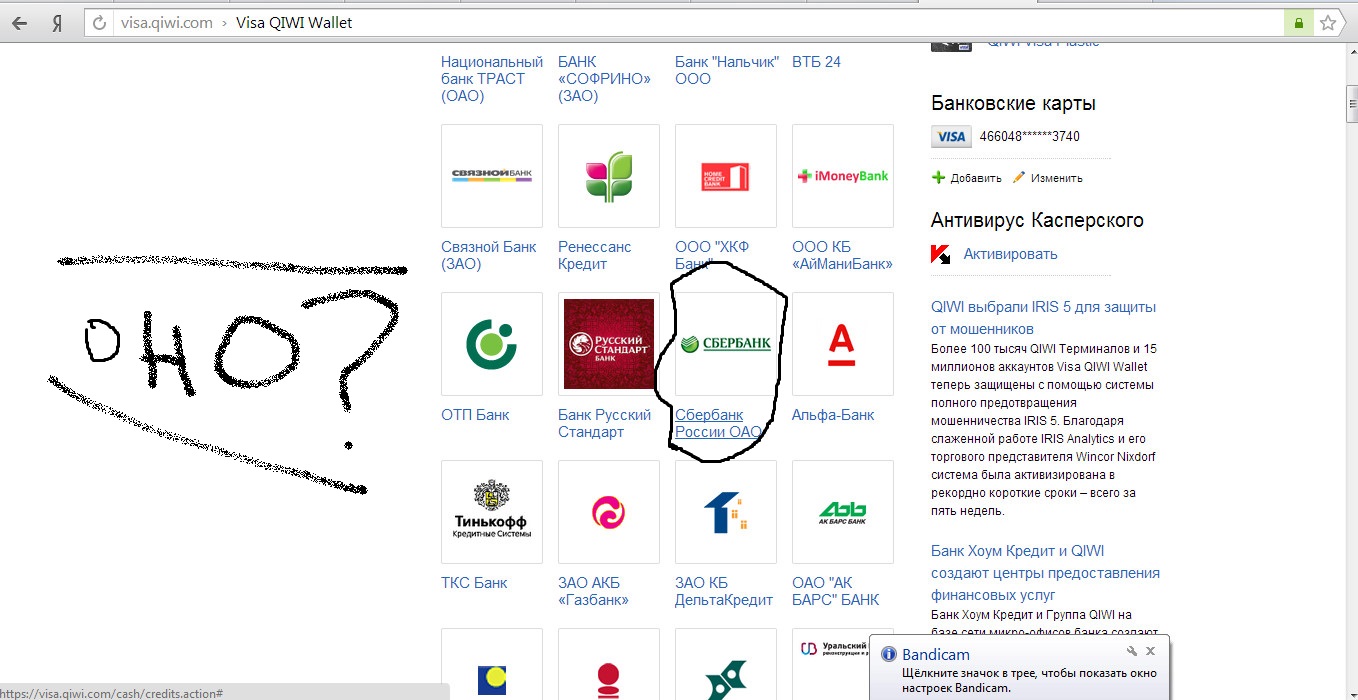Open Связной Банк logo tile
The height and width of the screenshot is (700, 1358).
tap(492, 176)
